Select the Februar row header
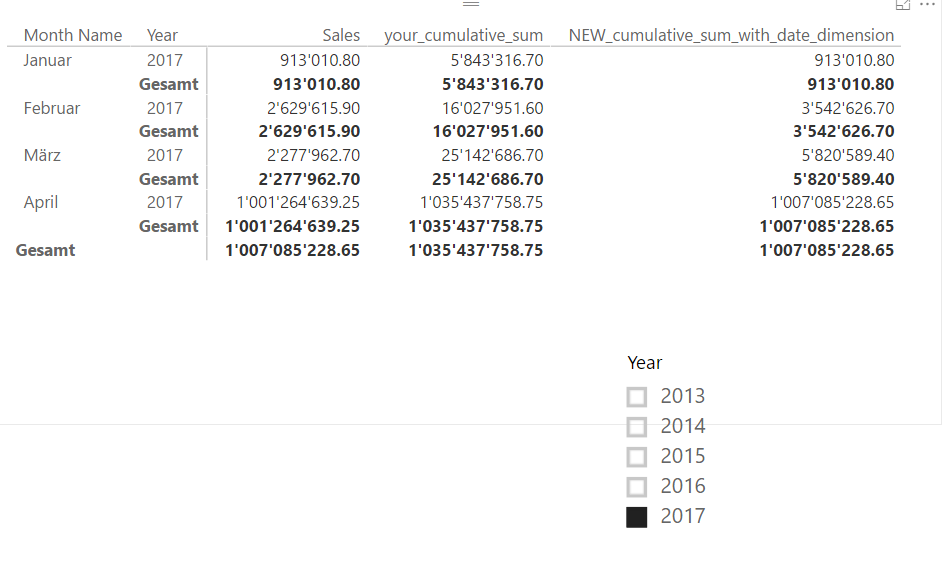 coord(52,108)
